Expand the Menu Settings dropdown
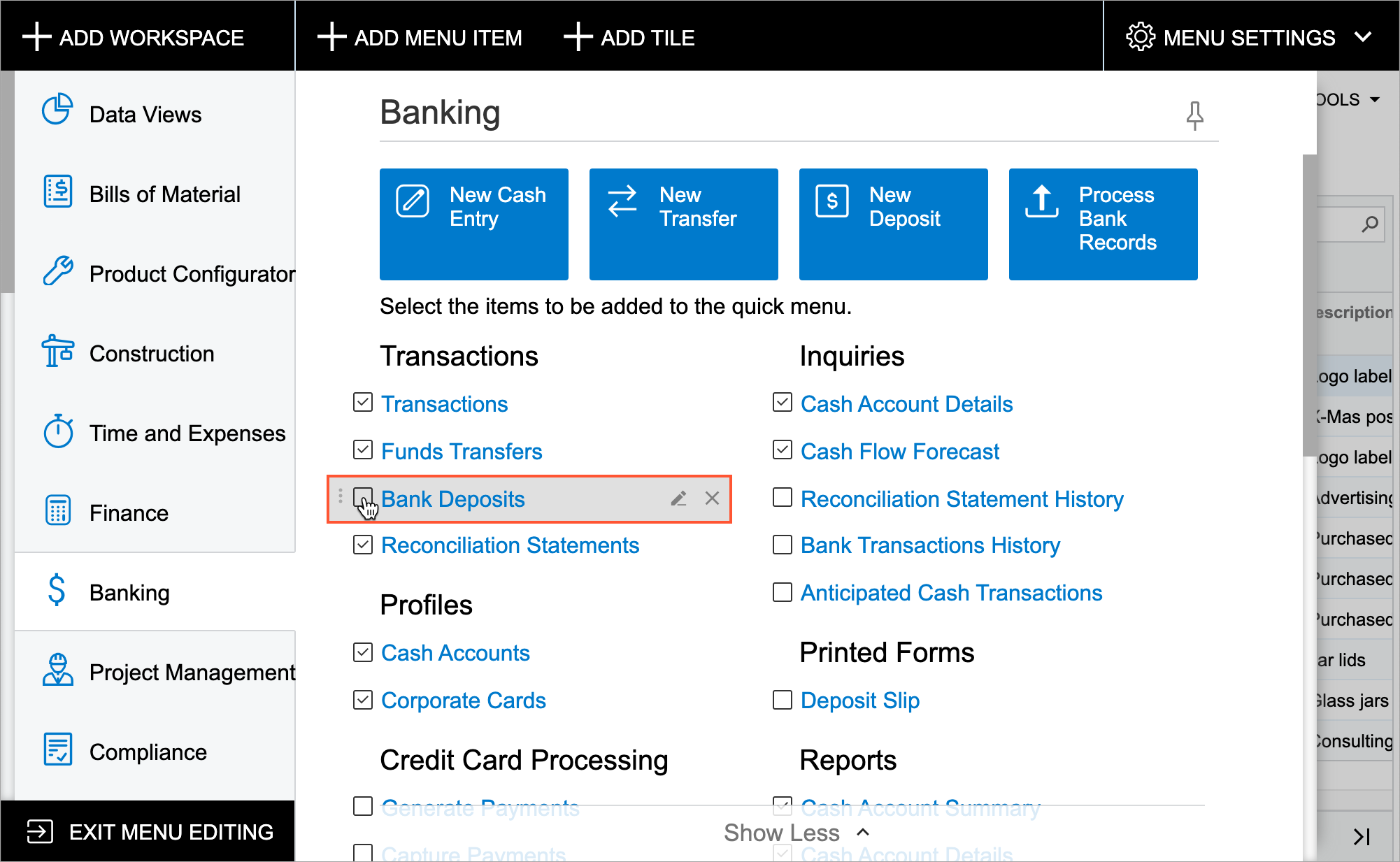This screenshot has height=862, width=1400. click(1250, 38)
